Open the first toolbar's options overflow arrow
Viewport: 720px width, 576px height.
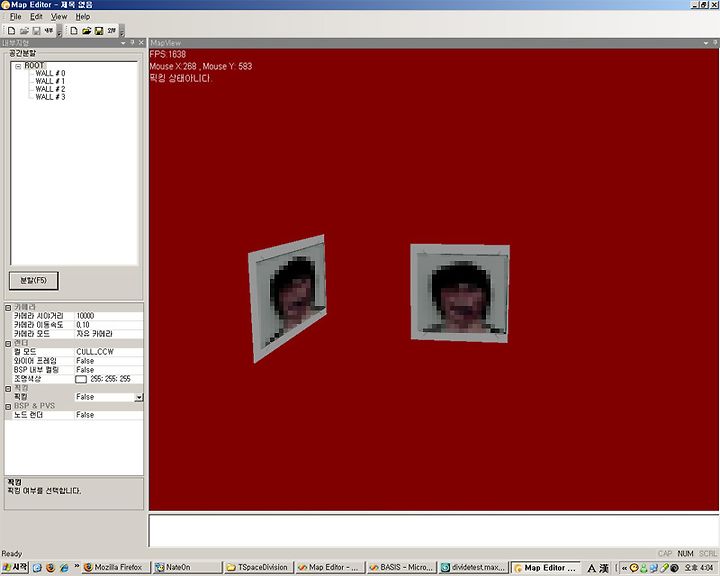tap(59, 31)
